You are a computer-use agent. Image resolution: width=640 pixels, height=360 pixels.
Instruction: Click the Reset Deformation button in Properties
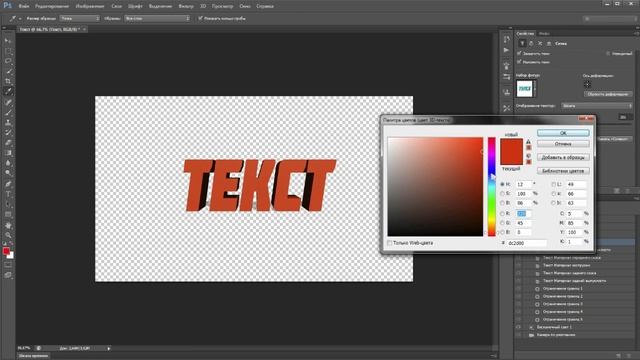click(608, 94)
